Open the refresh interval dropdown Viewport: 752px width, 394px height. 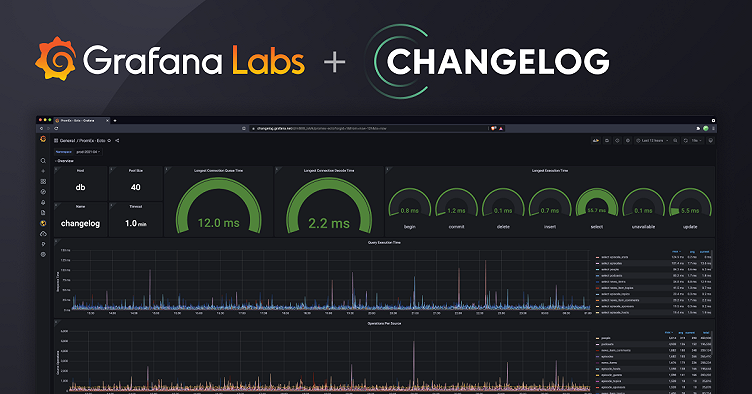tap(696, 140)
